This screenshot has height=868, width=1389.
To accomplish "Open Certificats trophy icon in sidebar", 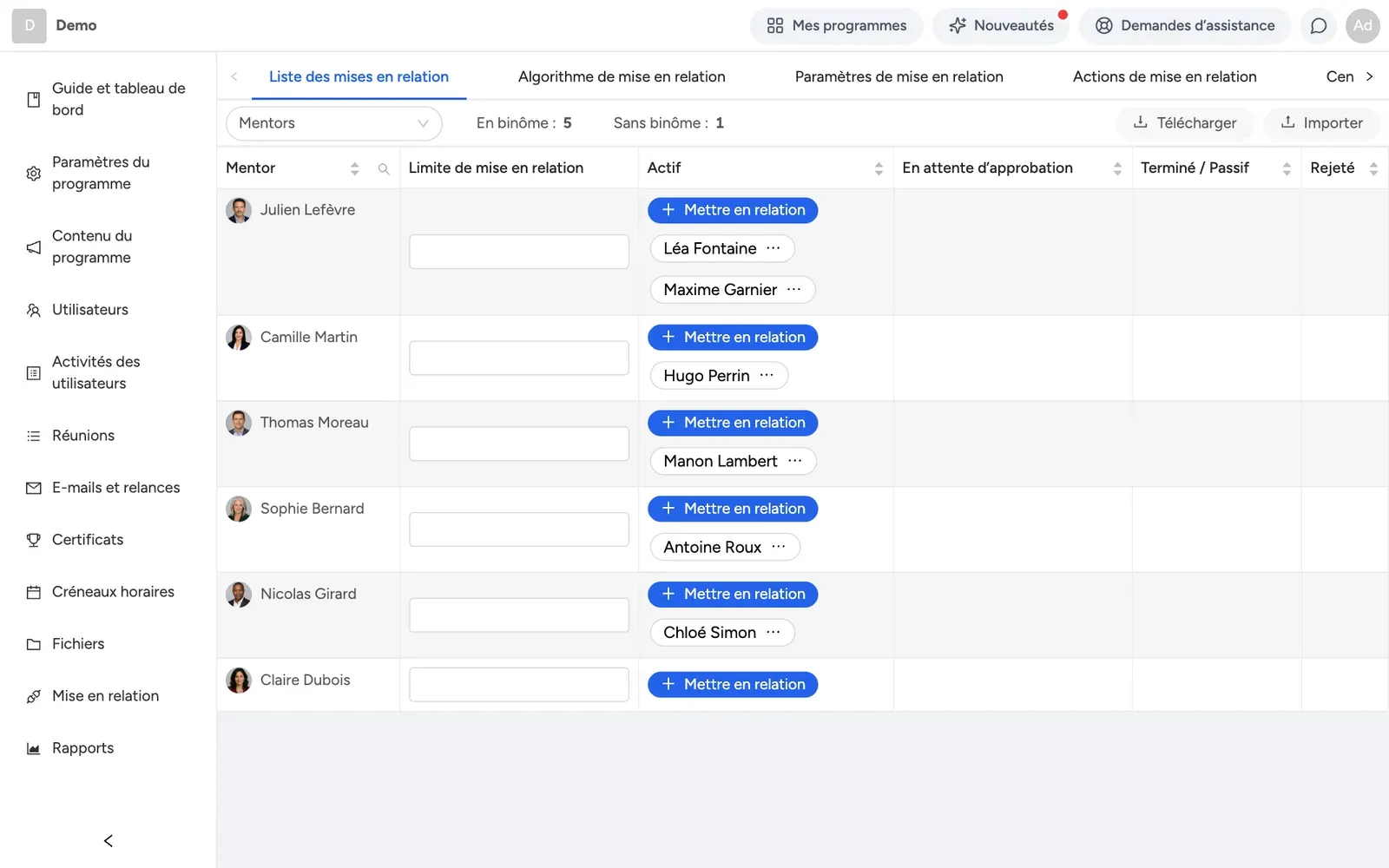I will point(34,540).
